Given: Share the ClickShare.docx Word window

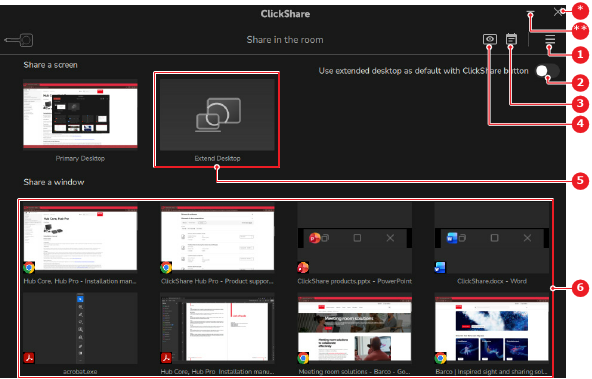Looking at the screenshot, I should [492, 243].
